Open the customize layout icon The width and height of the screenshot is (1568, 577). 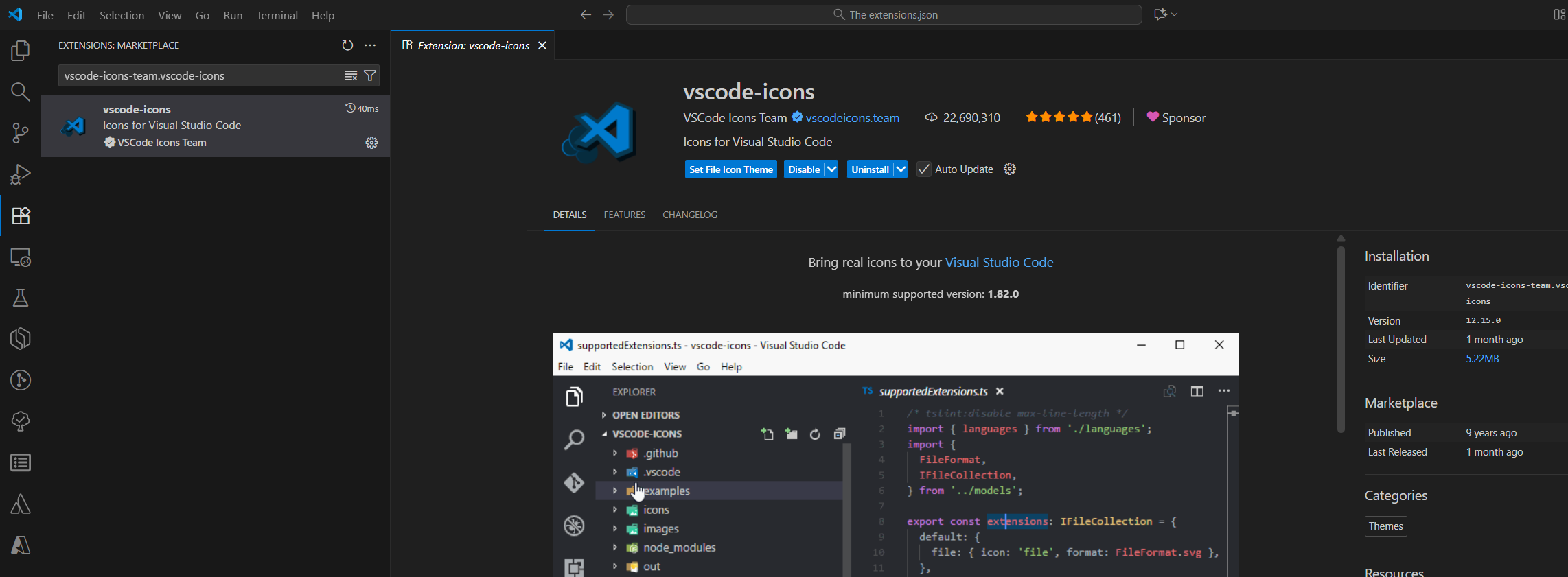point(1559,14)
